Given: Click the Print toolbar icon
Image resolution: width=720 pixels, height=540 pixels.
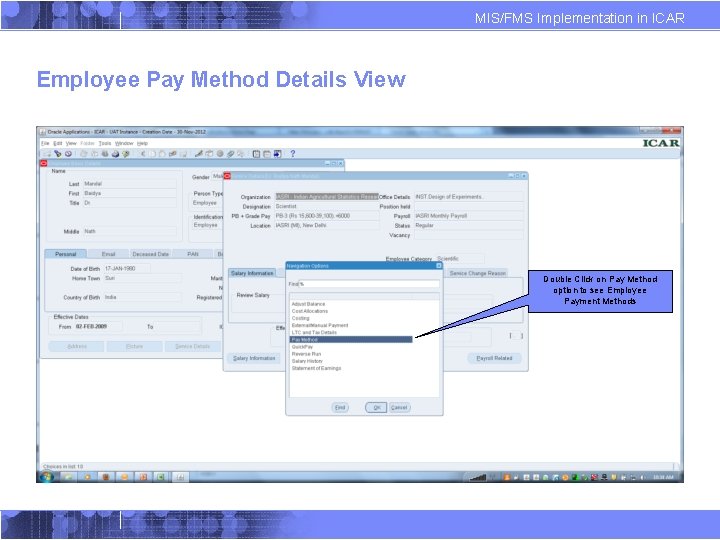Looking at the screenshot, I should 115,154.
